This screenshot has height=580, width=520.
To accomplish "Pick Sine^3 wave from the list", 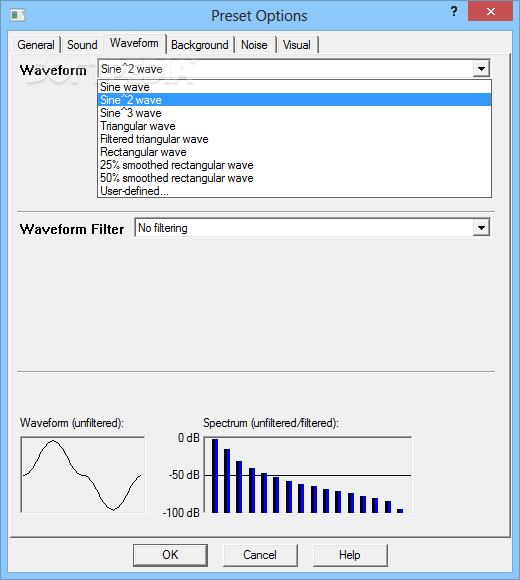I will point(294,113).
